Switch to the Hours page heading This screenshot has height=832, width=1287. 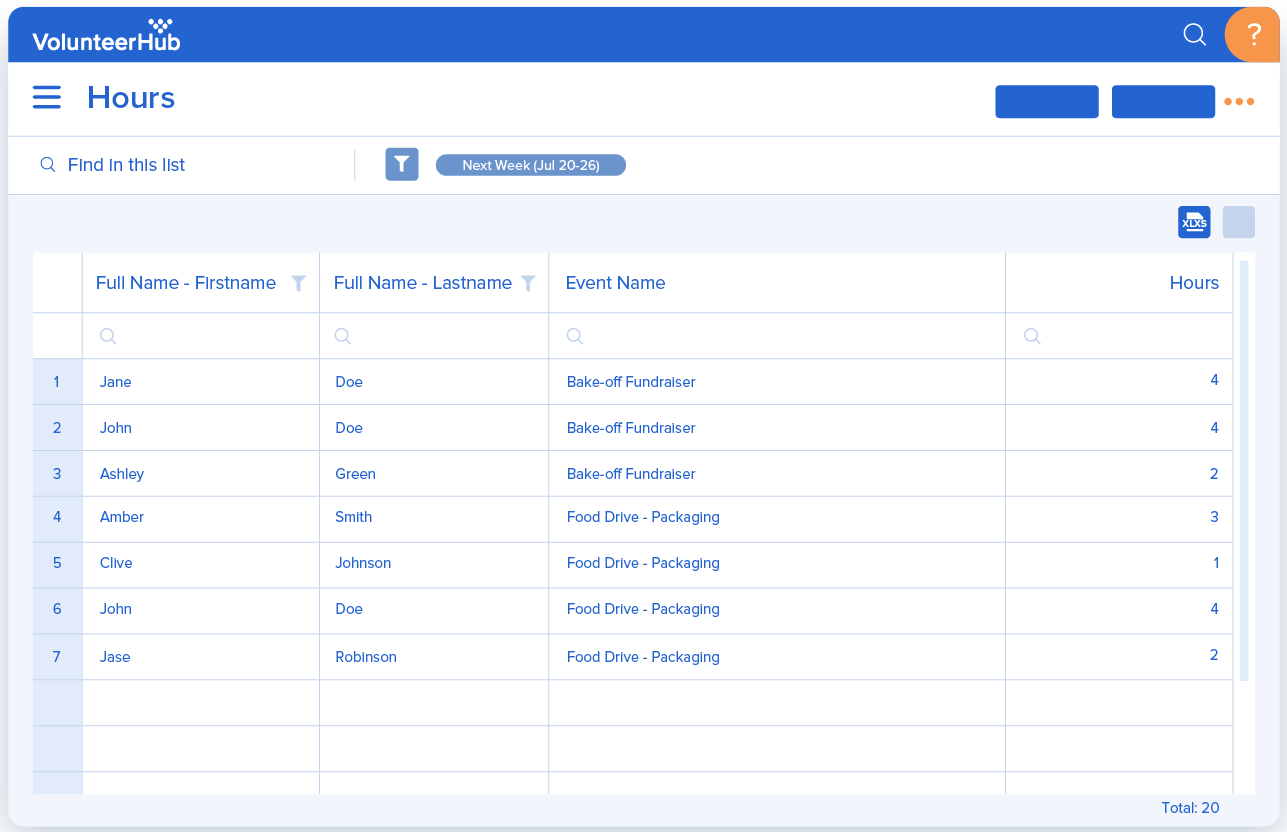click(x=131, y=97)
